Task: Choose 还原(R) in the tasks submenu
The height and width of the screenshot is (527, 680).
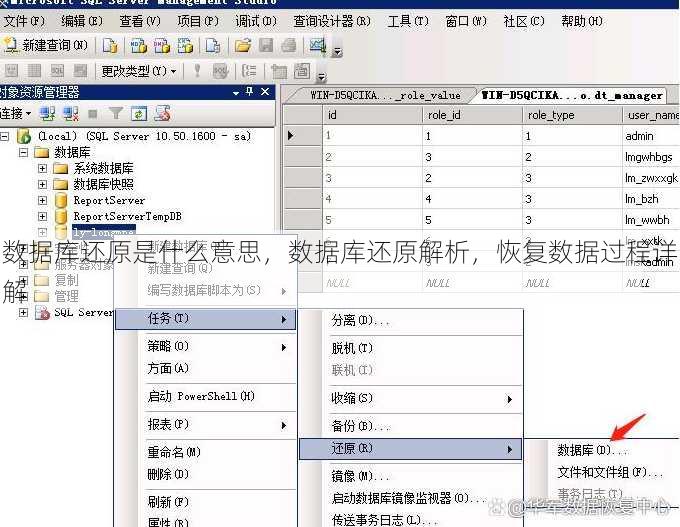Action: pos(411,448)
